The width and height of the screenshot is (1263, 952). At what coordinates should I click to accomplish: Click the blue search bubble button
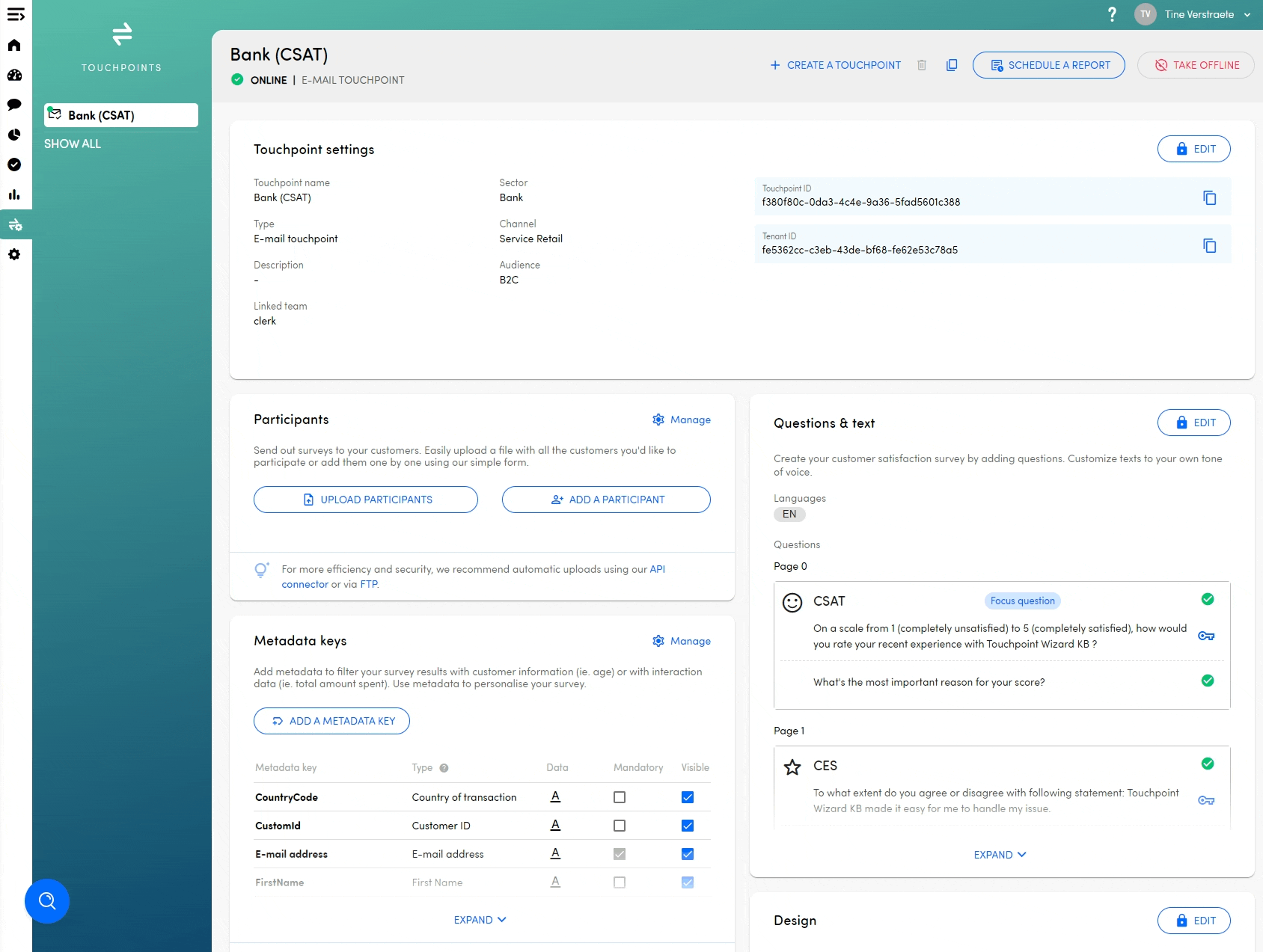pos(47,900)
